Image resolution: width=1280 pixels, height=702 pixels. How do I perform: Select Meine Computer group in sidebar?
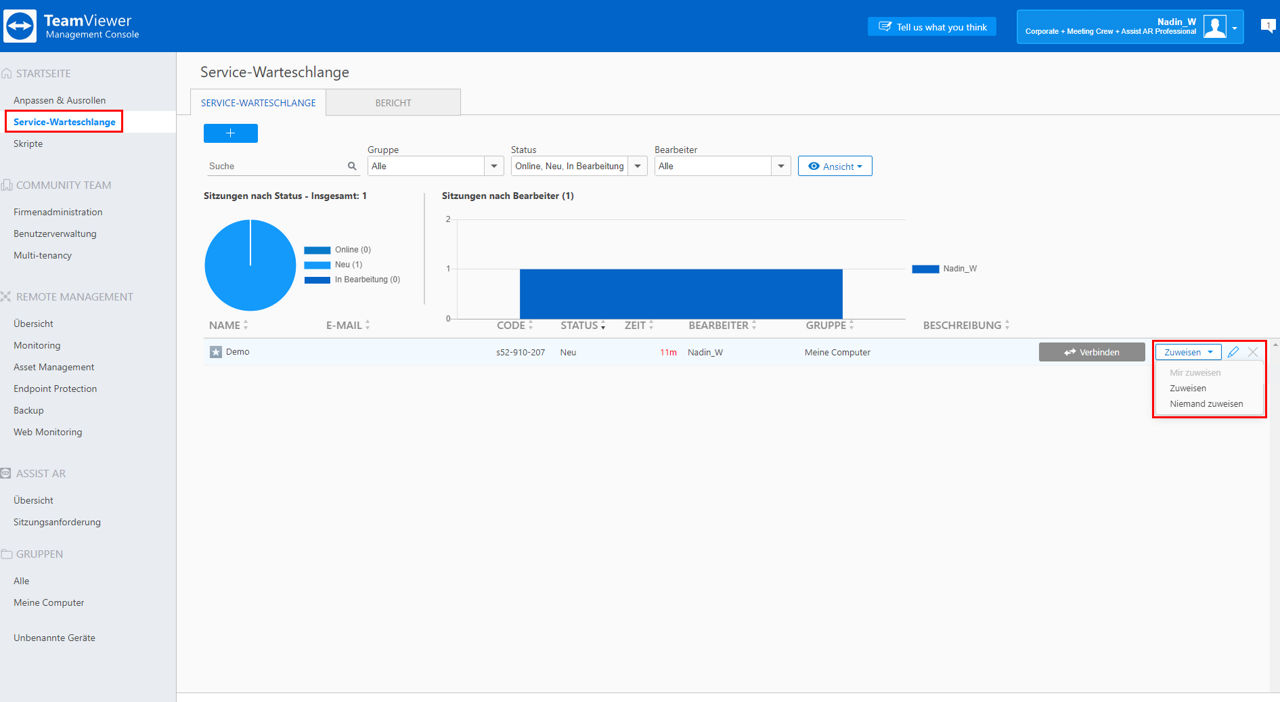49,603
